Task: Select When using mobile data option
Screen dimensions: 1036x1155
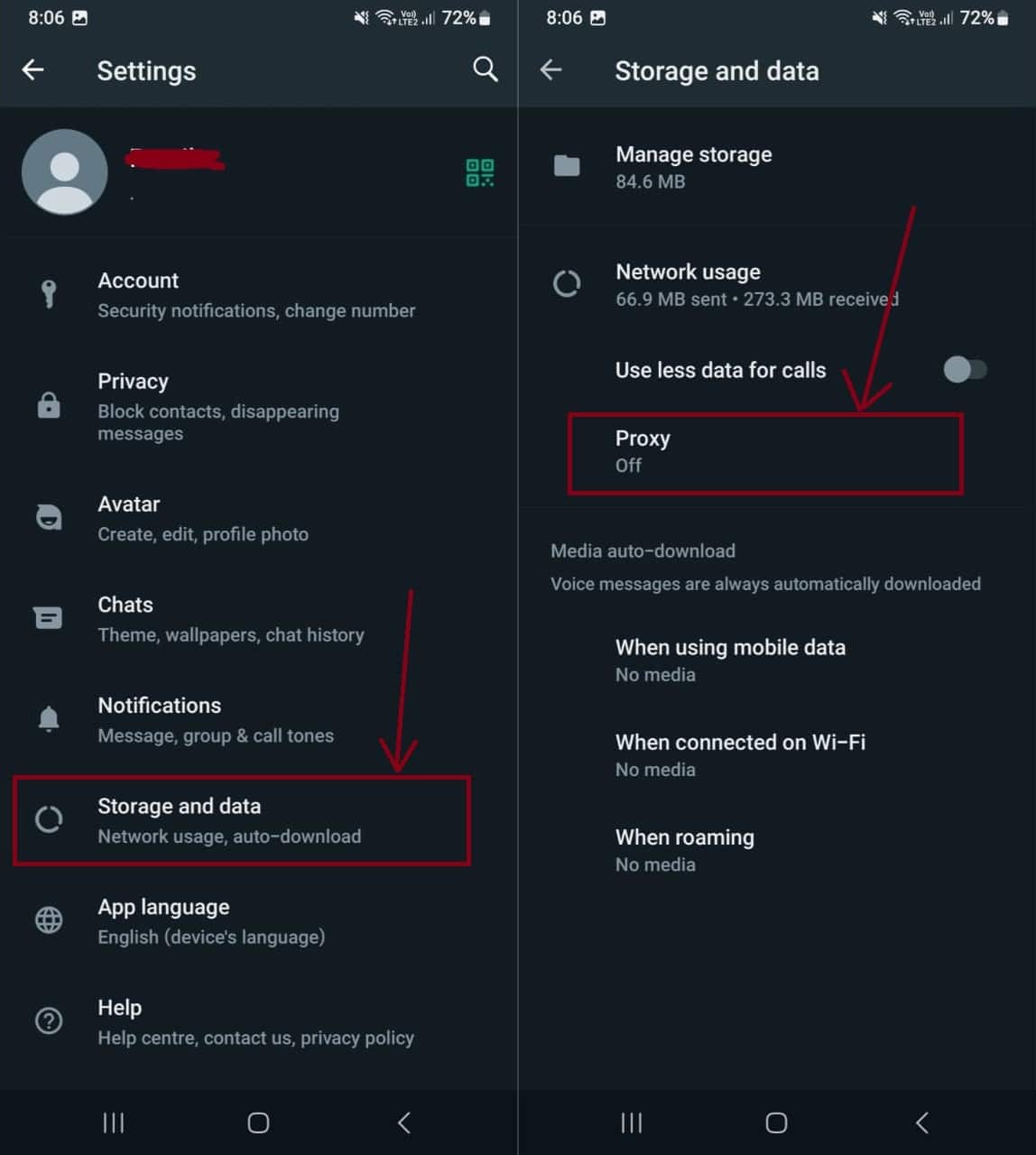Action: click(x=730, y=661)
